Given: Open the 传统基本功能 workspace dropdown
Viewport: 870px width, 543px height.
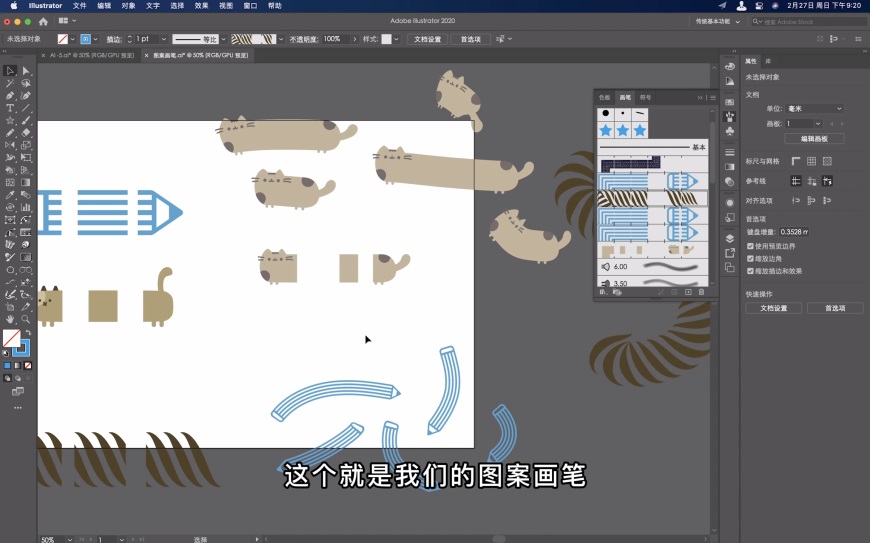Looking at the screenshot, I should [717, 22].
